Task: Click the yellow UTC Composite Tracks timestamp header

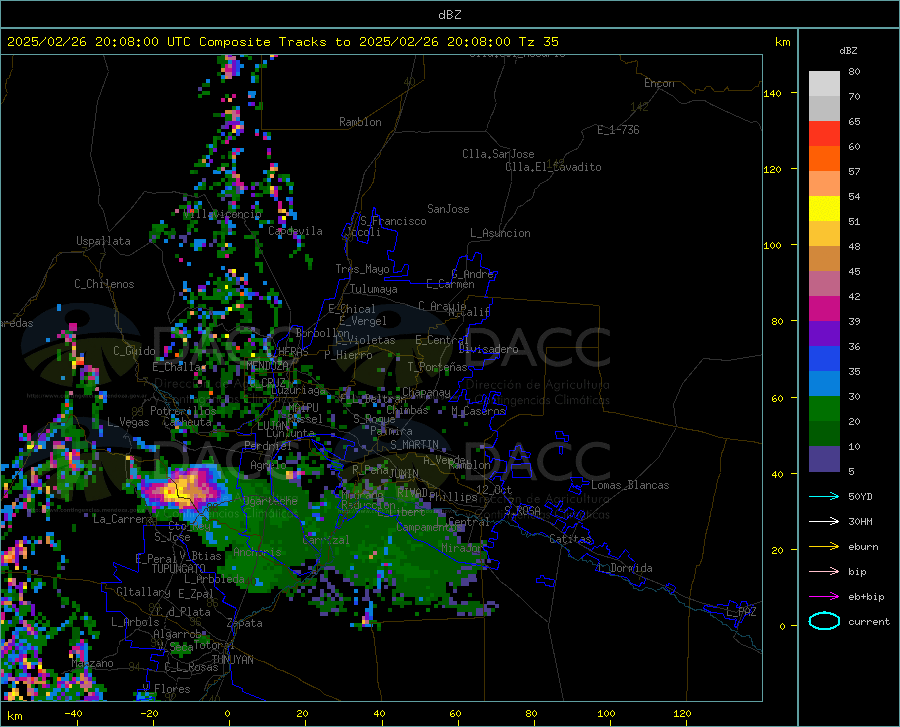Action: click(283, 42)
